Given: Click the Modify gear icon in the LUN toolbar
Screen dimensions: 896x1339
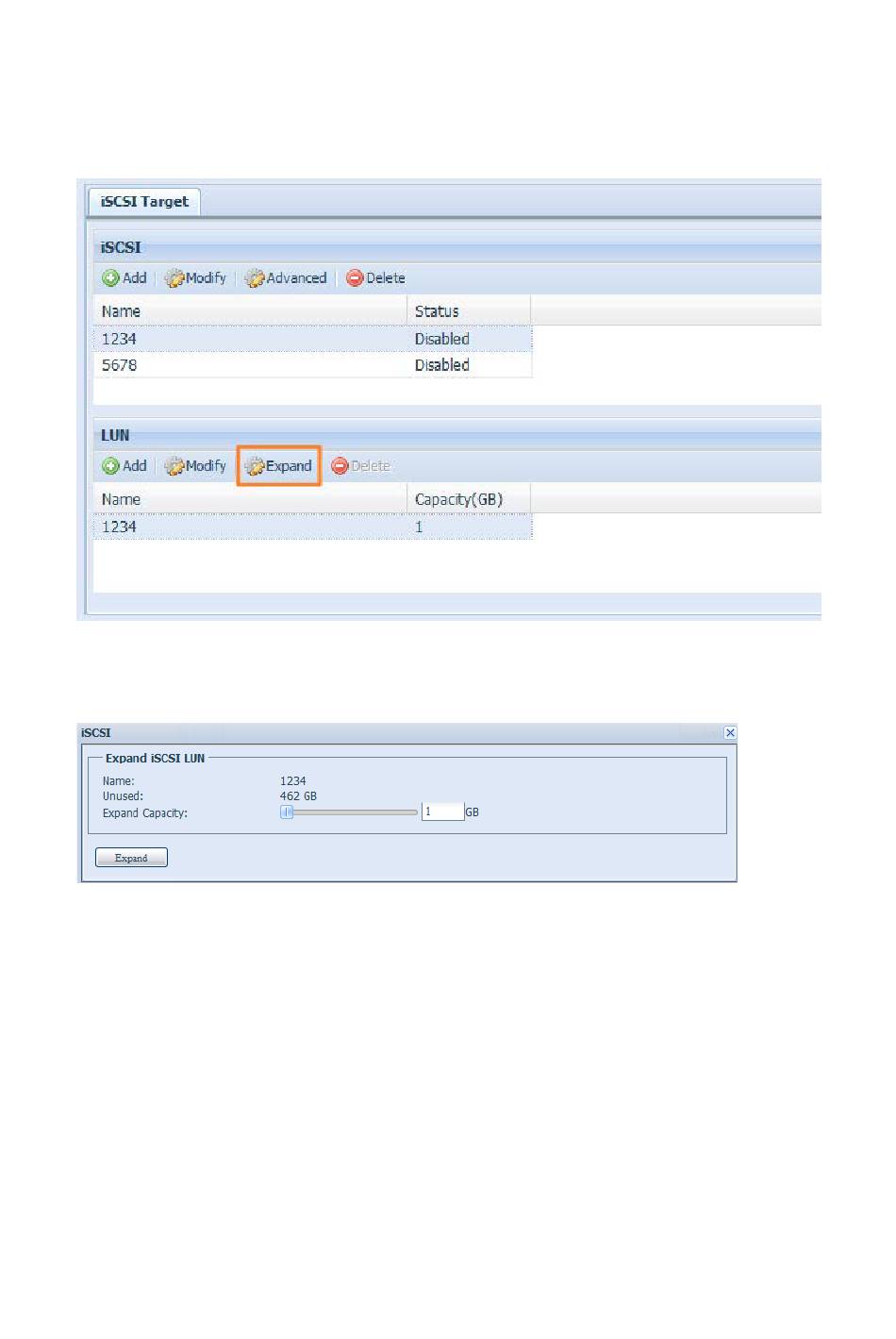Looking at the screenshot, I should pos(174,466).
